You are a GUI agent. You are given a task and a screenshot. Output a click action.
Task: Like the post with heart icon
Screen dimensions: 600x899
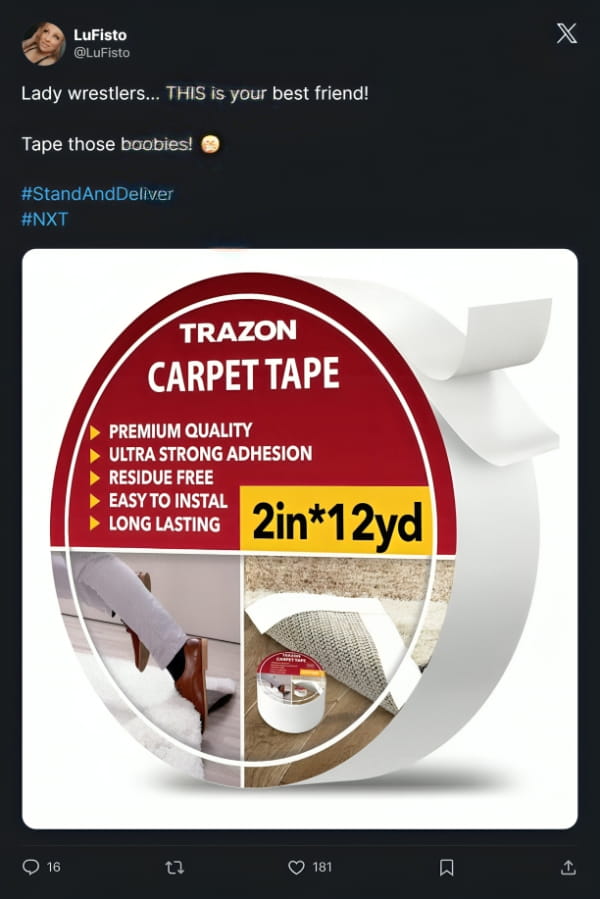[x=296, y=867]
